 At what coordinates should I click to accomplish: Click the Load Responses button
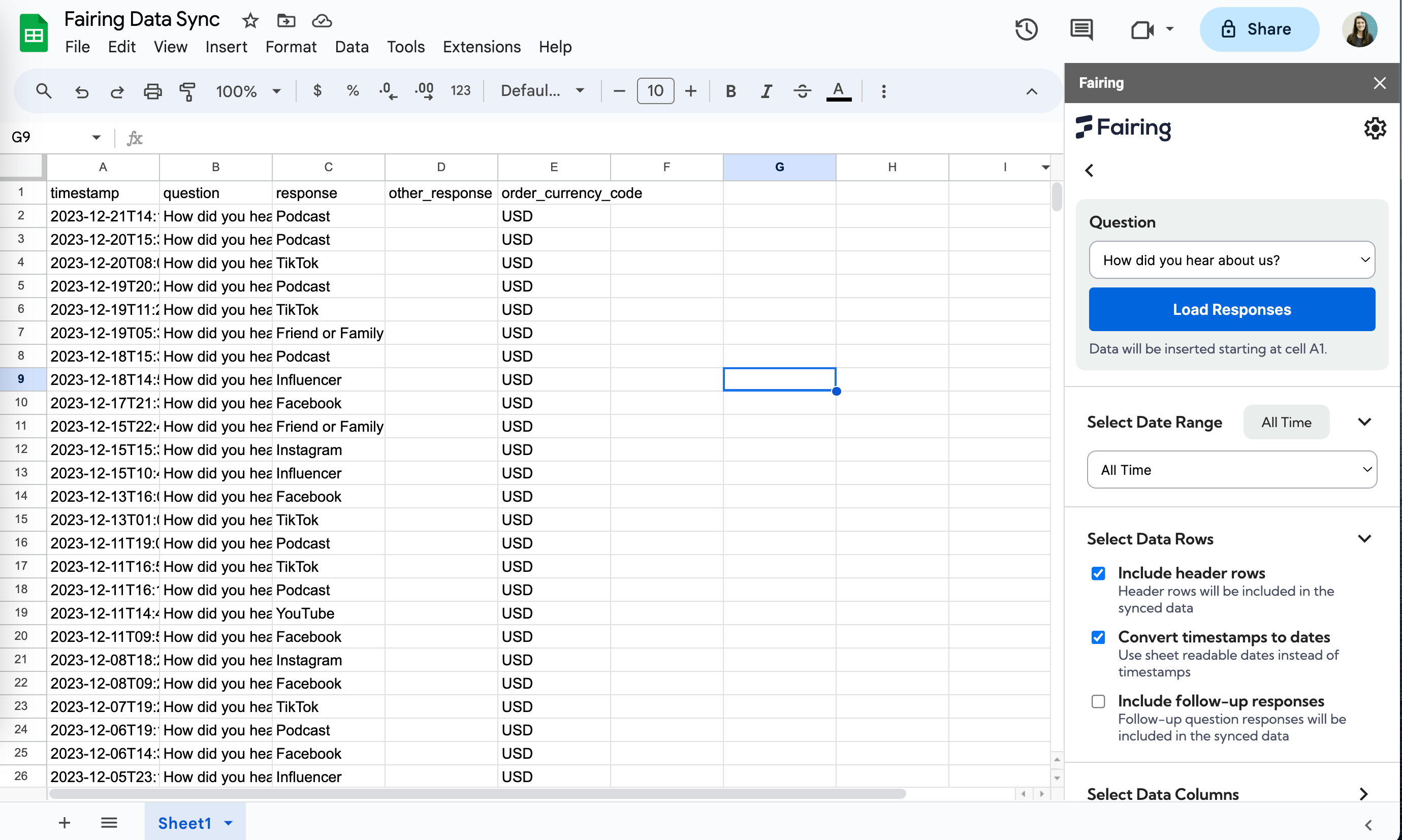point(1232,309)
